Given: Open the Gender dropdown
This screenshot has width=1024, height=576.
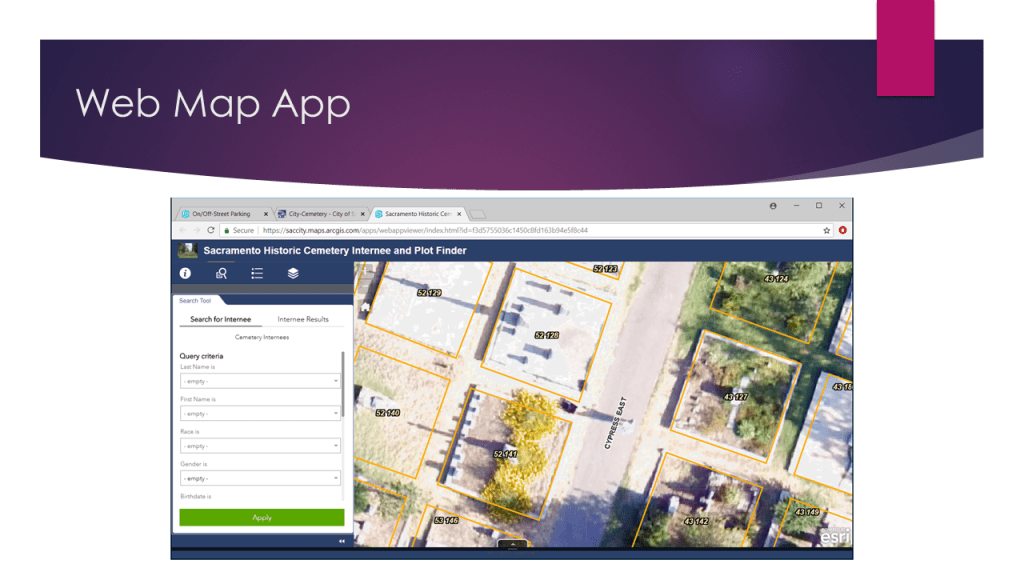Looking at the screenshot, I should [x=260, y=478].
